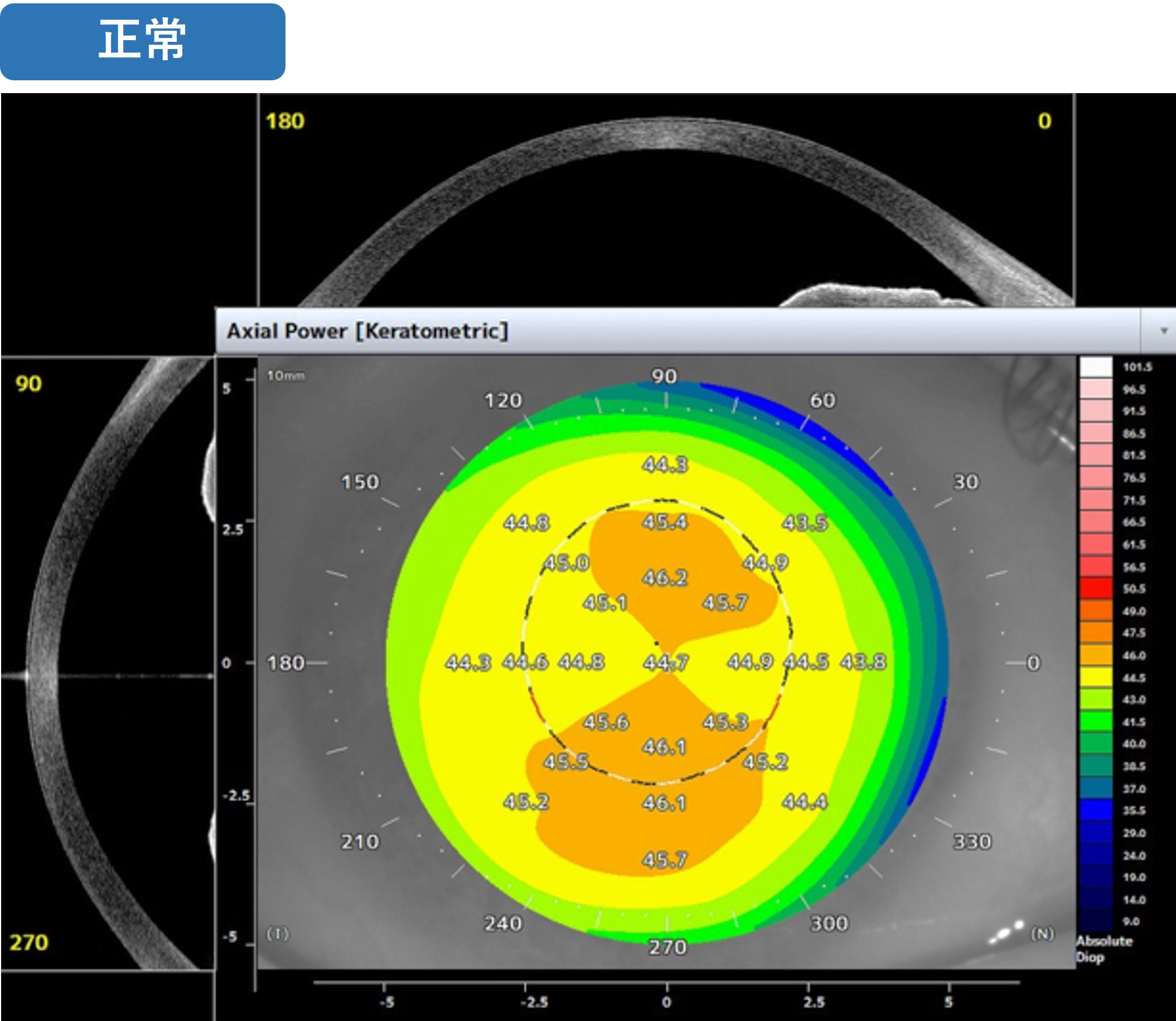Click the 45.1 power value

click(x=605, y=602)
